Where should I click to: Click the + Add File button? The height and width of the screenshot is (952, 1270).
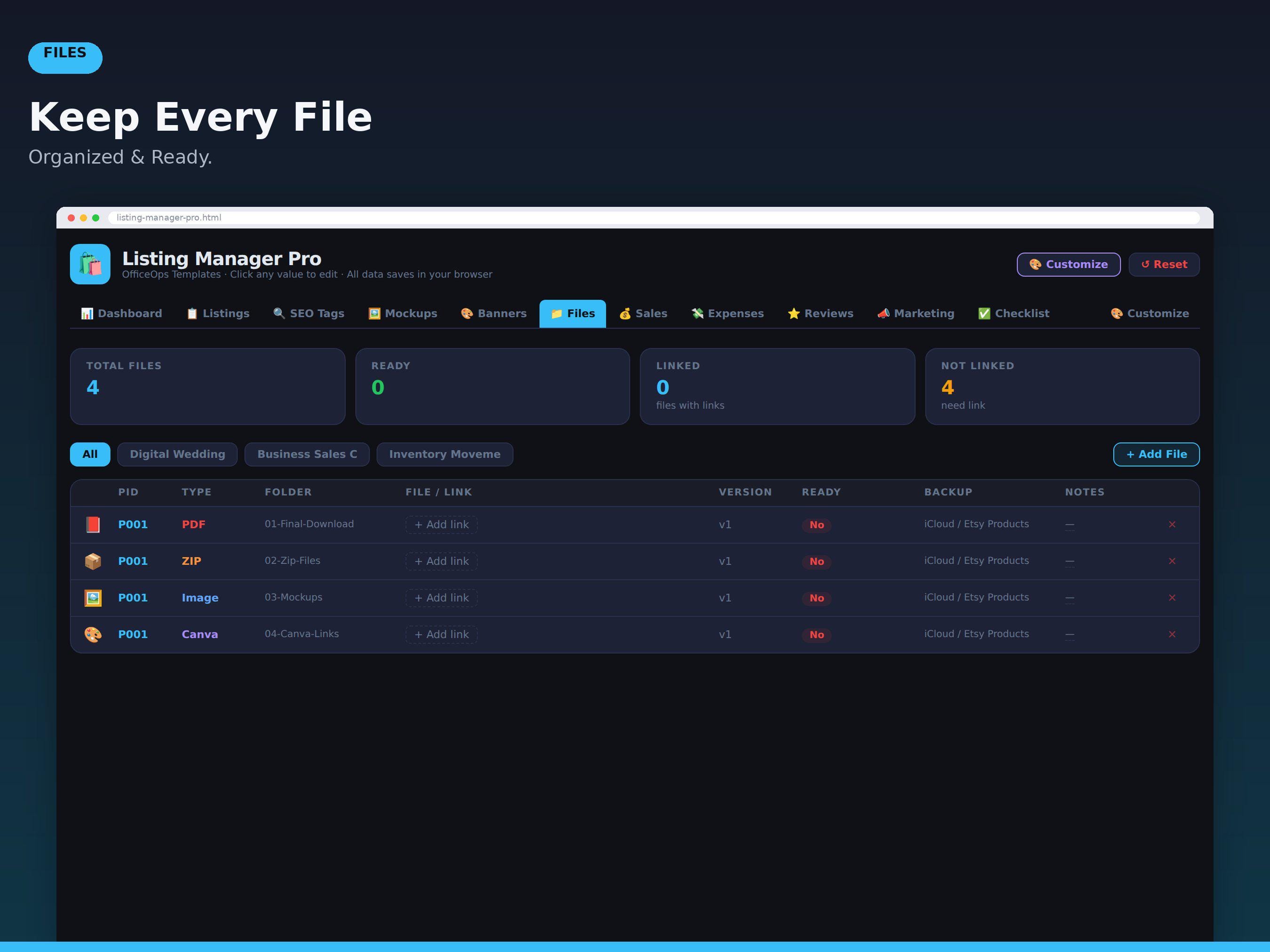pos(1156,455)
